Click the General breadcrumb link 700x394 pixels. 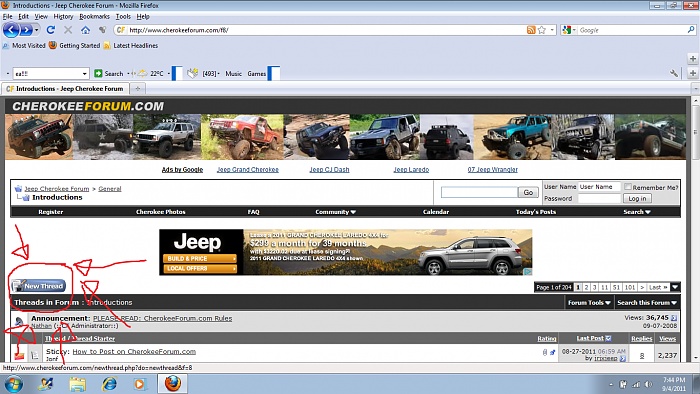110,189
